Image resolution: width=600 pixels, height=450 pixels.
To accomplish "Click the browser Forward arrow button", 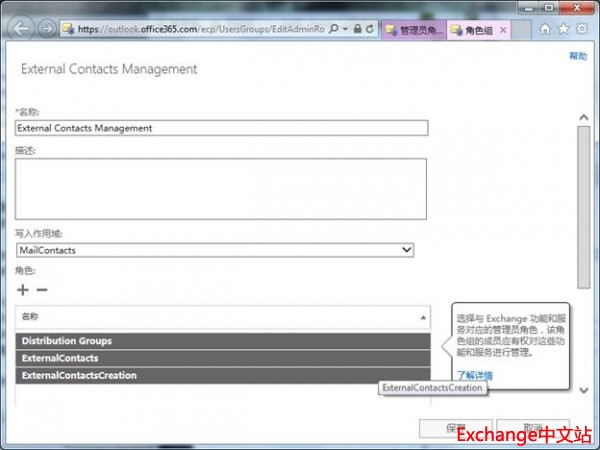I will (46, 29).
